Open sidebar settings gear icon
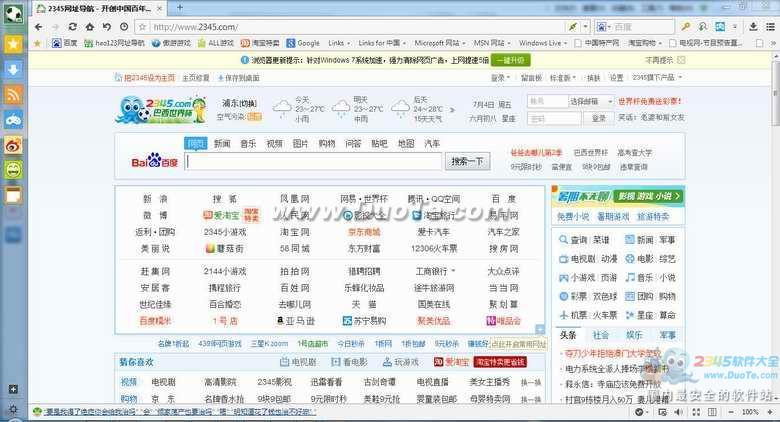Image resolution: width=780 pixels, height=422 pixels. coord(13,409)
